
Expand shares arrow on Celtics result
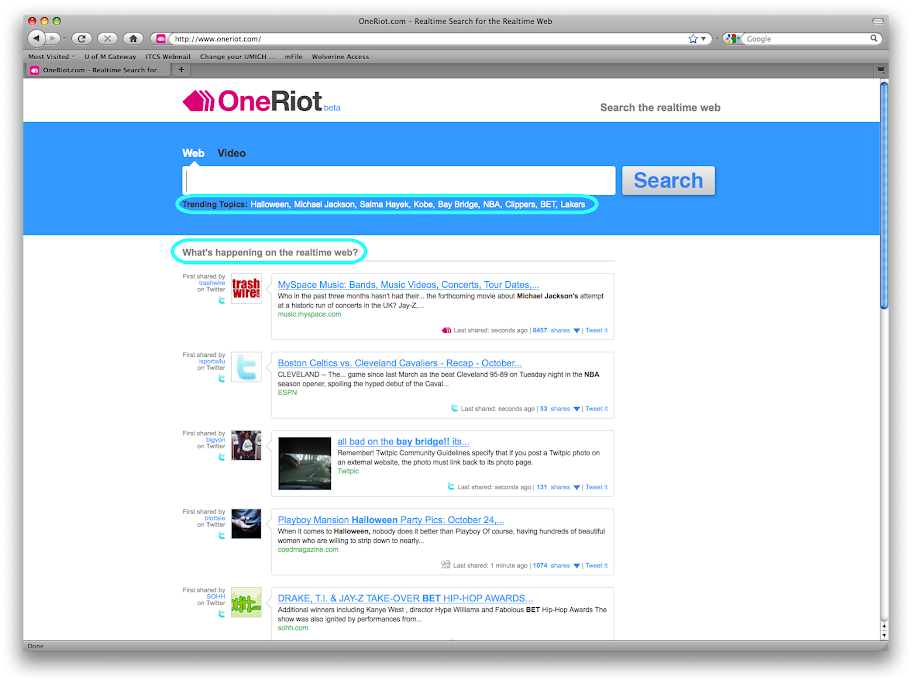click(x=576, y=409)
